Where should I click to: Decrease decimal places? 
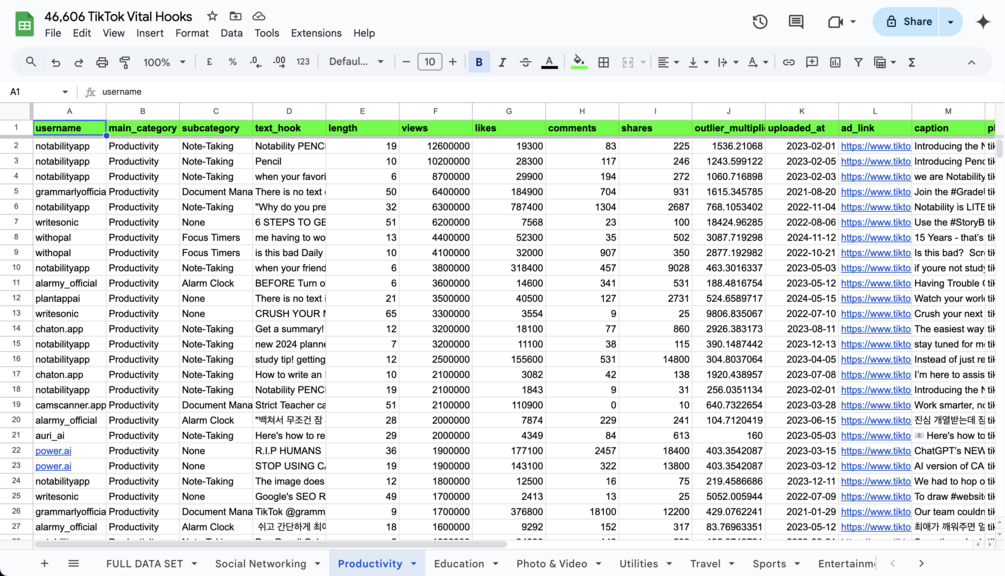pyautogui.click(x=255, y=62)
